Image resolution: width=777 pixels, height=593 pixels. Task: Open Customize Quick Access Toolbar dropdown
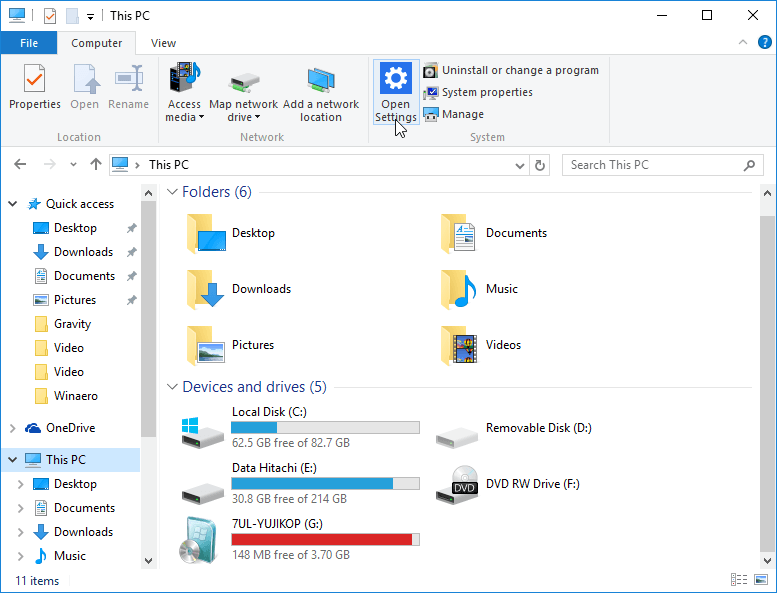90,17
